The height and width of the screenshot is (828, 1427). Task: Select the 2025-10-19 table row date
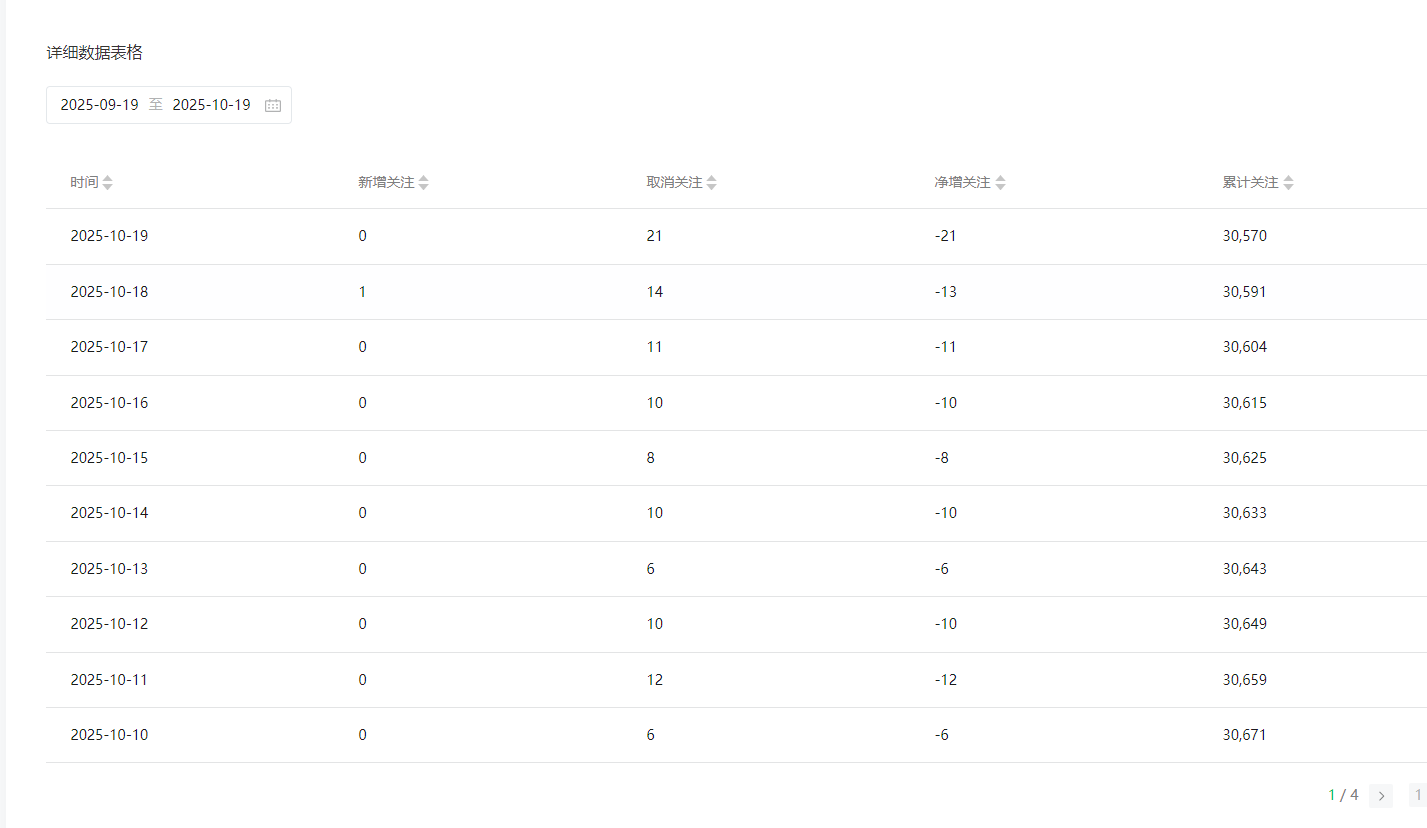[109, 236]
